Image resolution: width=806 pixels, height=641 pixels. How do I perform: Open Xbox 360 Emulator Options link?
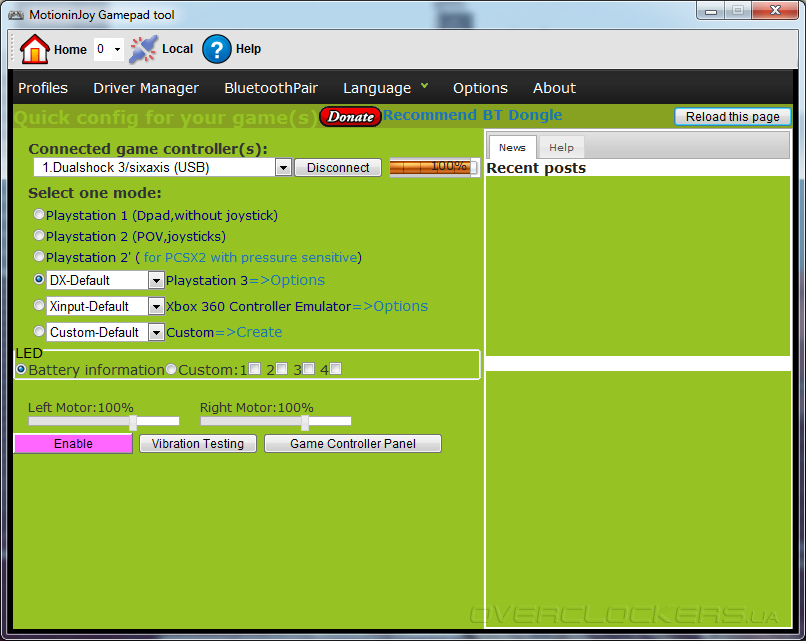[x=390, y=306]
